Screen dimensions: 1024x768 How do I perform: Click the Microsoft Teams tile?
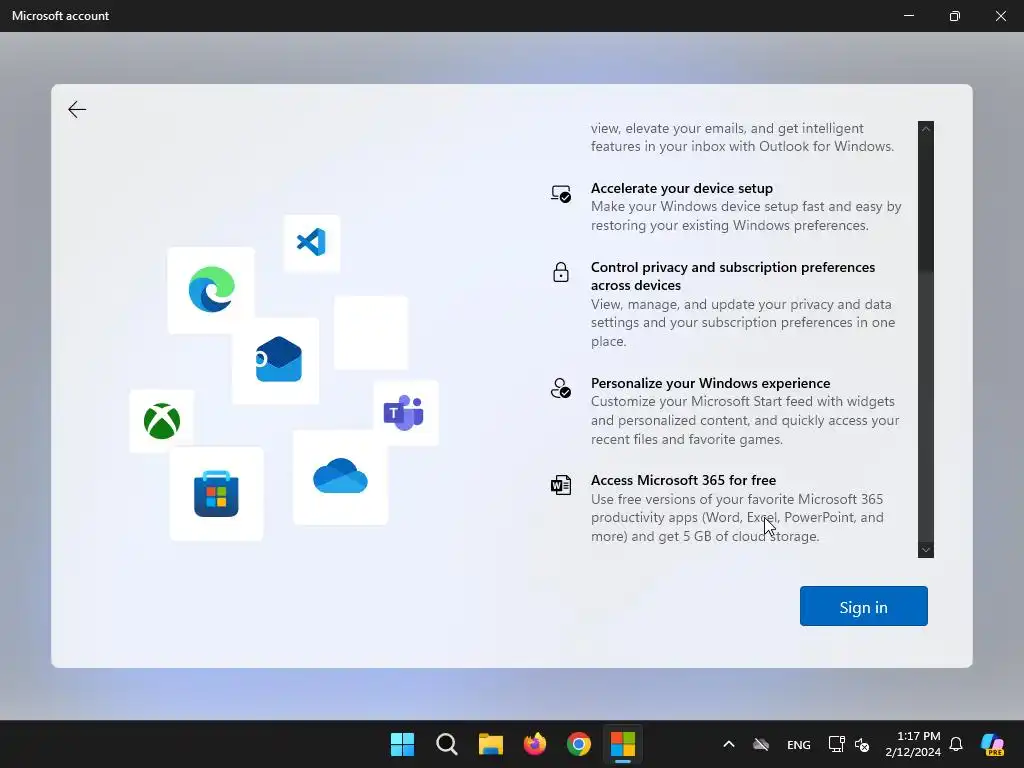pos(406,413)
